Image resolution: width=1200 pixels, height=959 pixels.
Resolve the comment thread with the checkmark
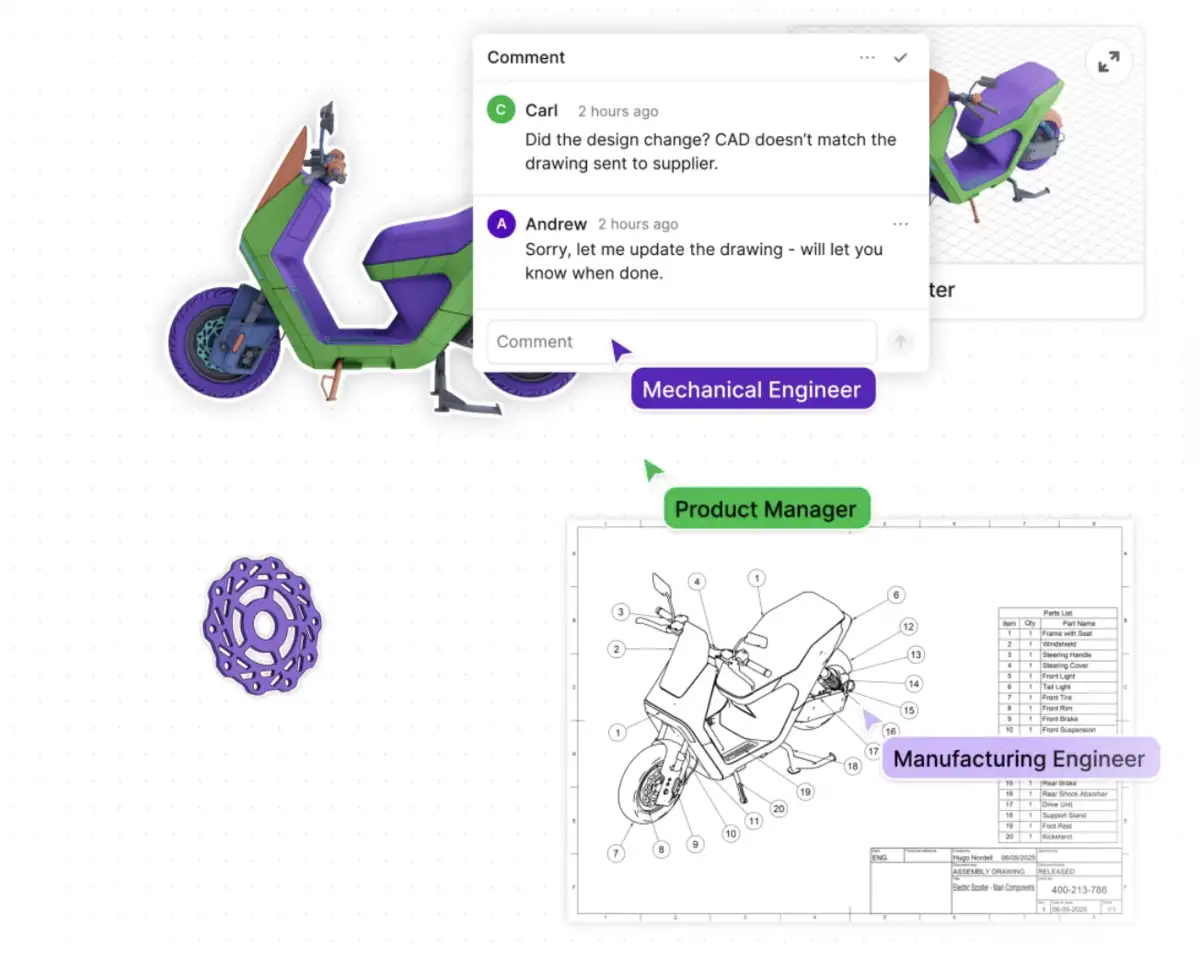900,58
